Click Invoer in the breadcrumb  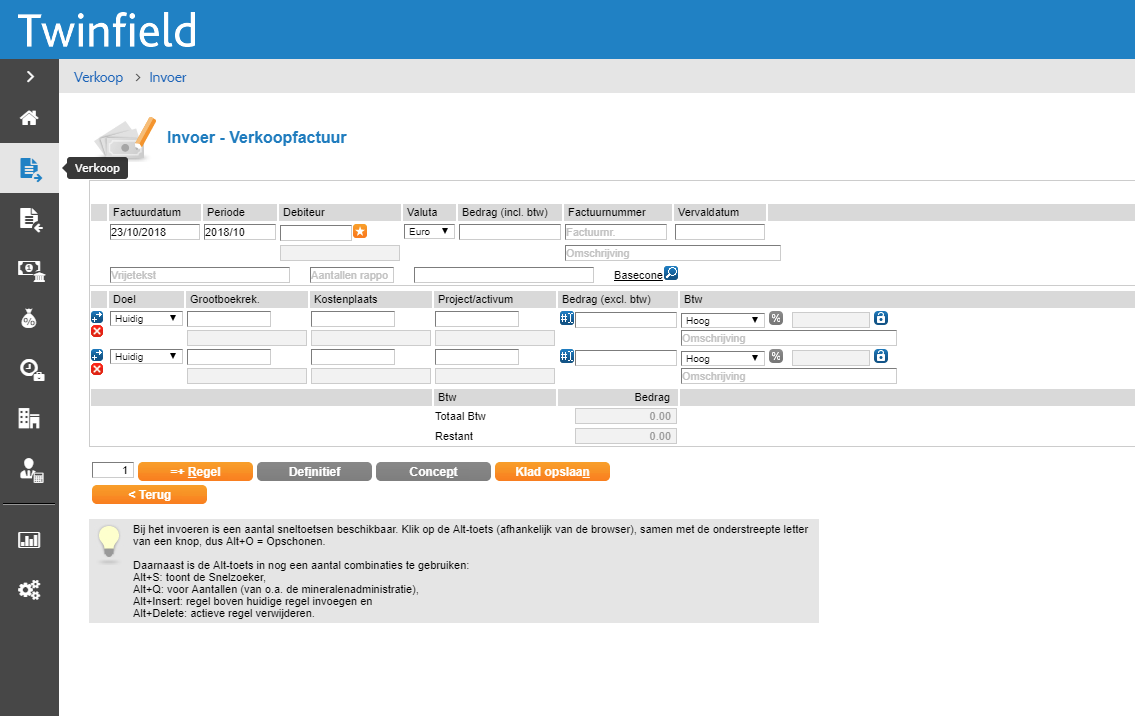pyautogui.click(x=168, y=77)
